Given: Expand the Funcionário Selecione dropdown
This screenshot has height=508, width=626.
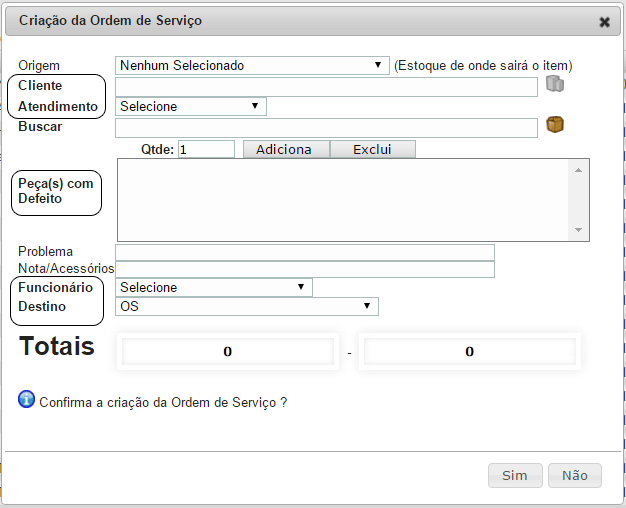Looking at the screenshot, I should click(x=214, y=288).
